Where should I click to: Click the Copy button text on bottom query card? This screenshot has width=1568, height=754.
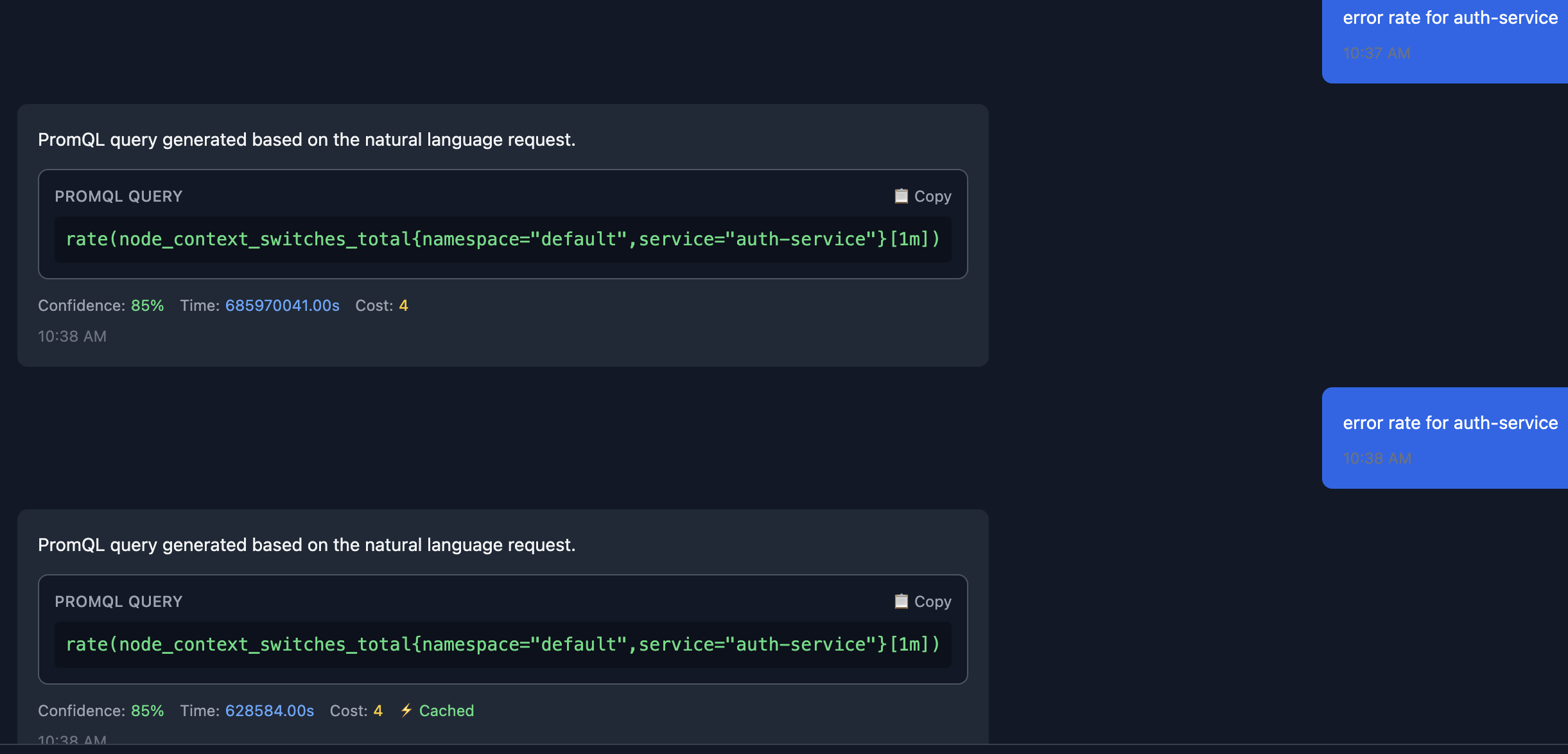[x=932, y=601]
